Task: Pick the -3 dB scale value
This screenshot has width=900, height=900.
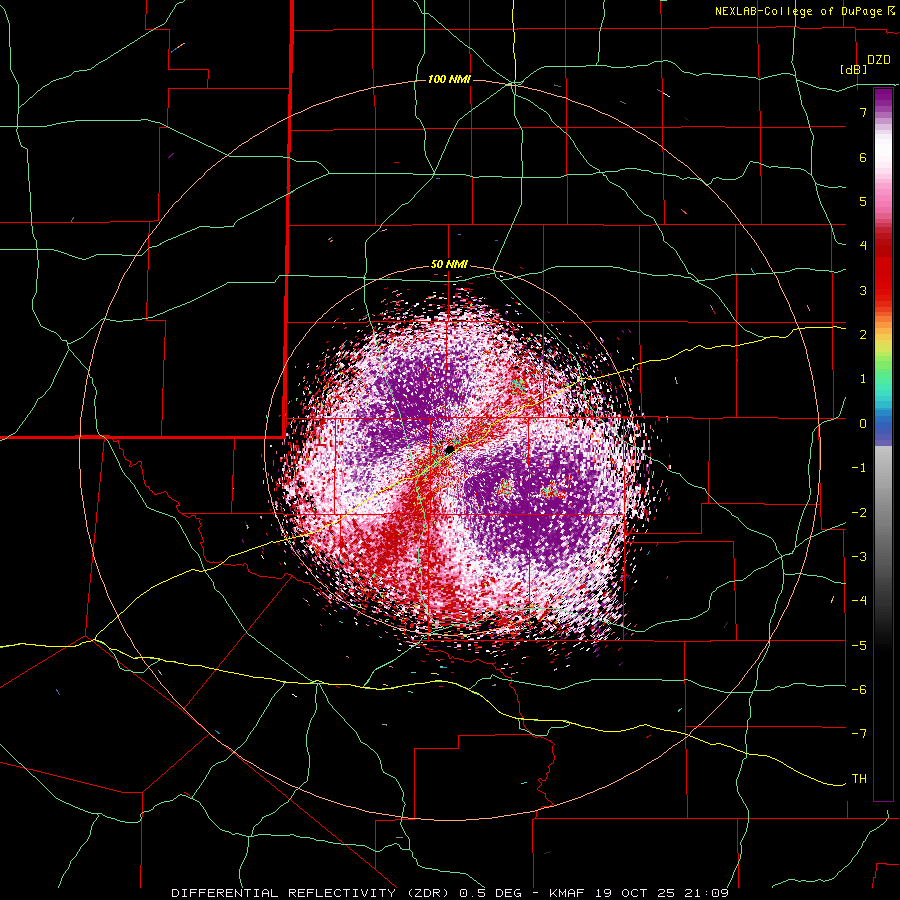Action: click(x=859, y=557)
